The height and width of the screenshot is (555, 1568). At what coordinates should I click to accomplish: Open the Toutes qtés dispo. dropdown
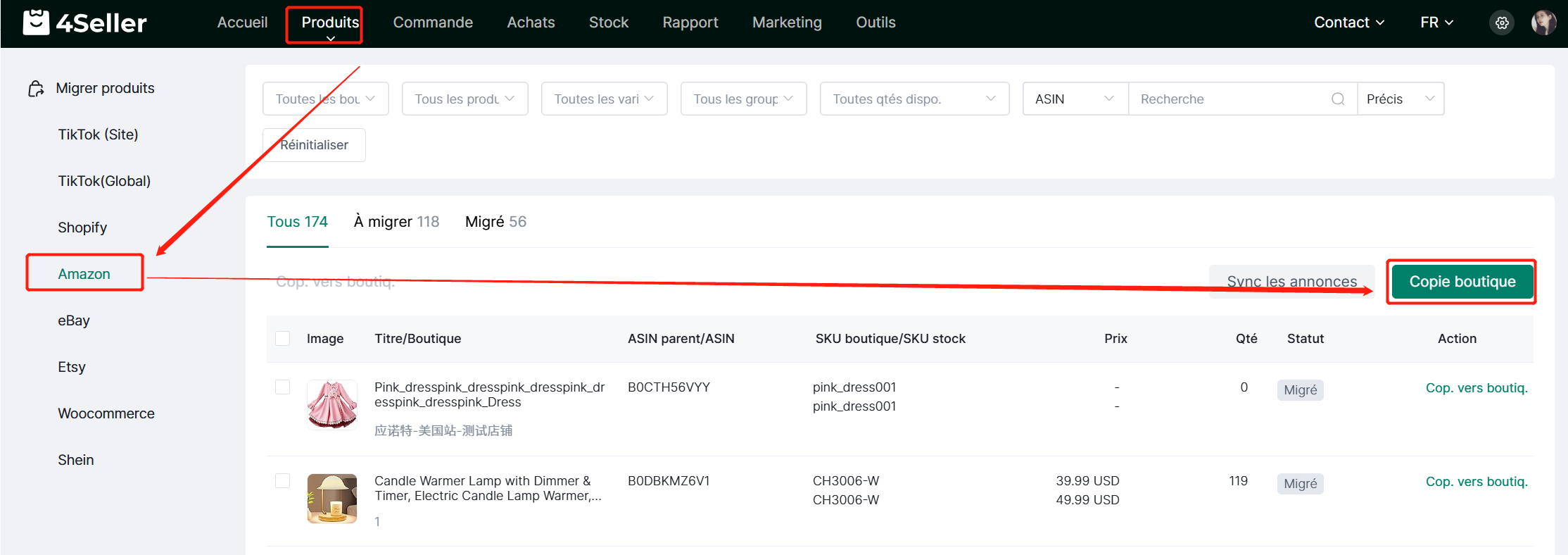coord(915,99)
